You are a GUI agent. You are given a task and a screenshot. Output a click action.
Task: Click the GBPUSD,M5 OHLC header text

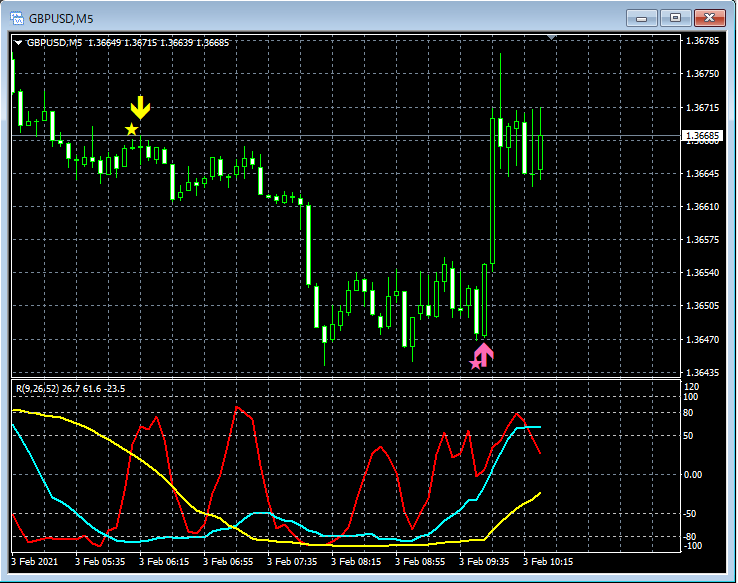coord(128,43)
